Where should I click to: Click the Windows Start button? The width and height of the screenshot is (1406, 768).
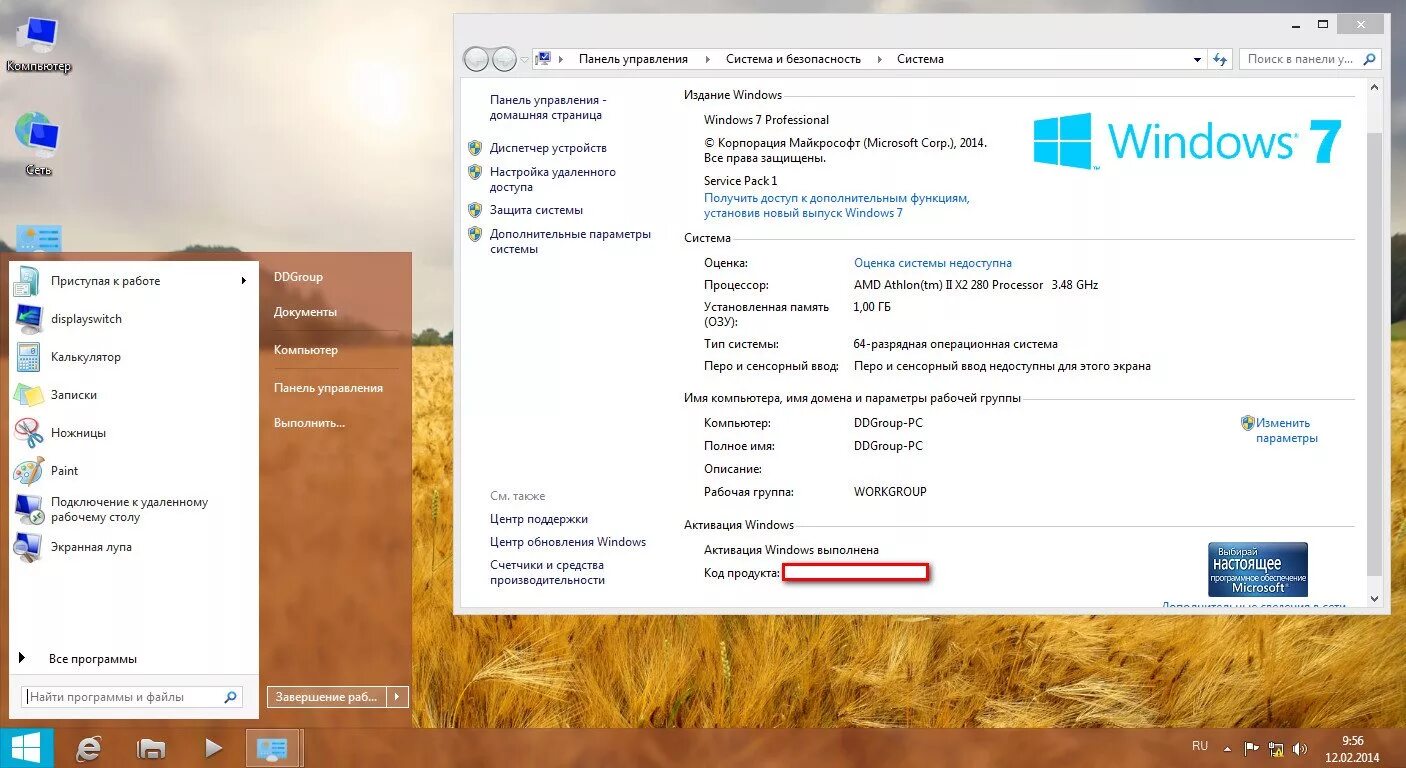[x=26, y=748]
